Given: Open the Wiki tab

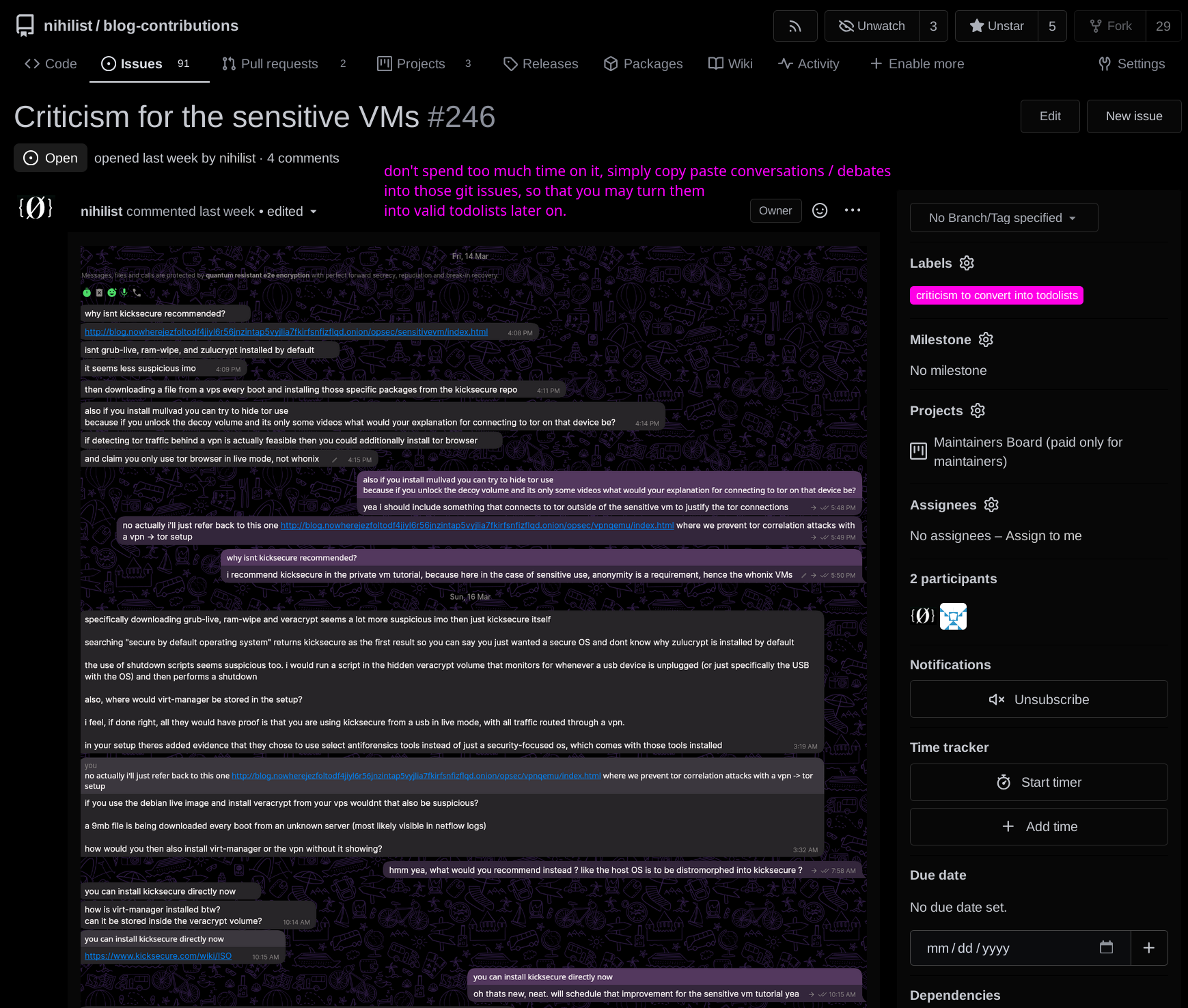Looking at the screenshot, I should [x=730, y=64].
